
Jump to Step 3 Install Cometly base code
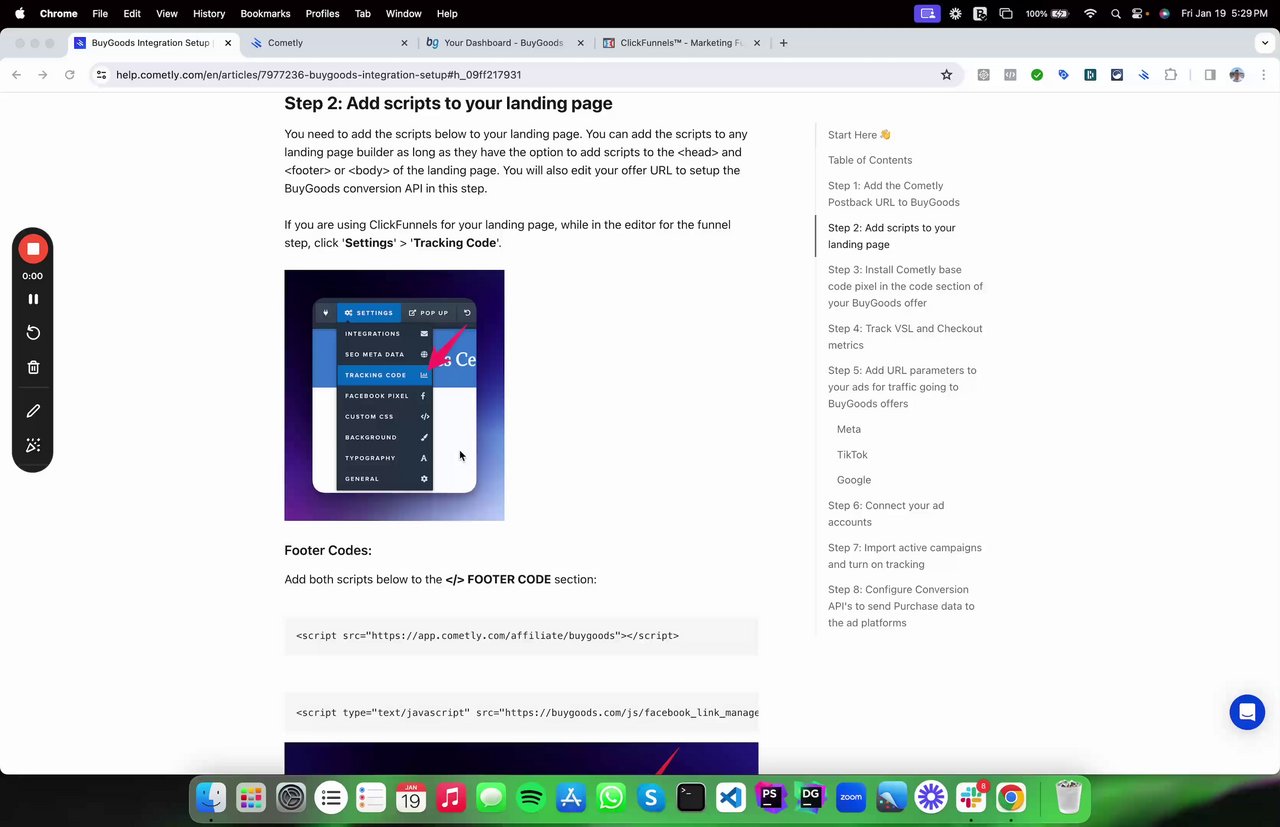[x=905, y=286]
